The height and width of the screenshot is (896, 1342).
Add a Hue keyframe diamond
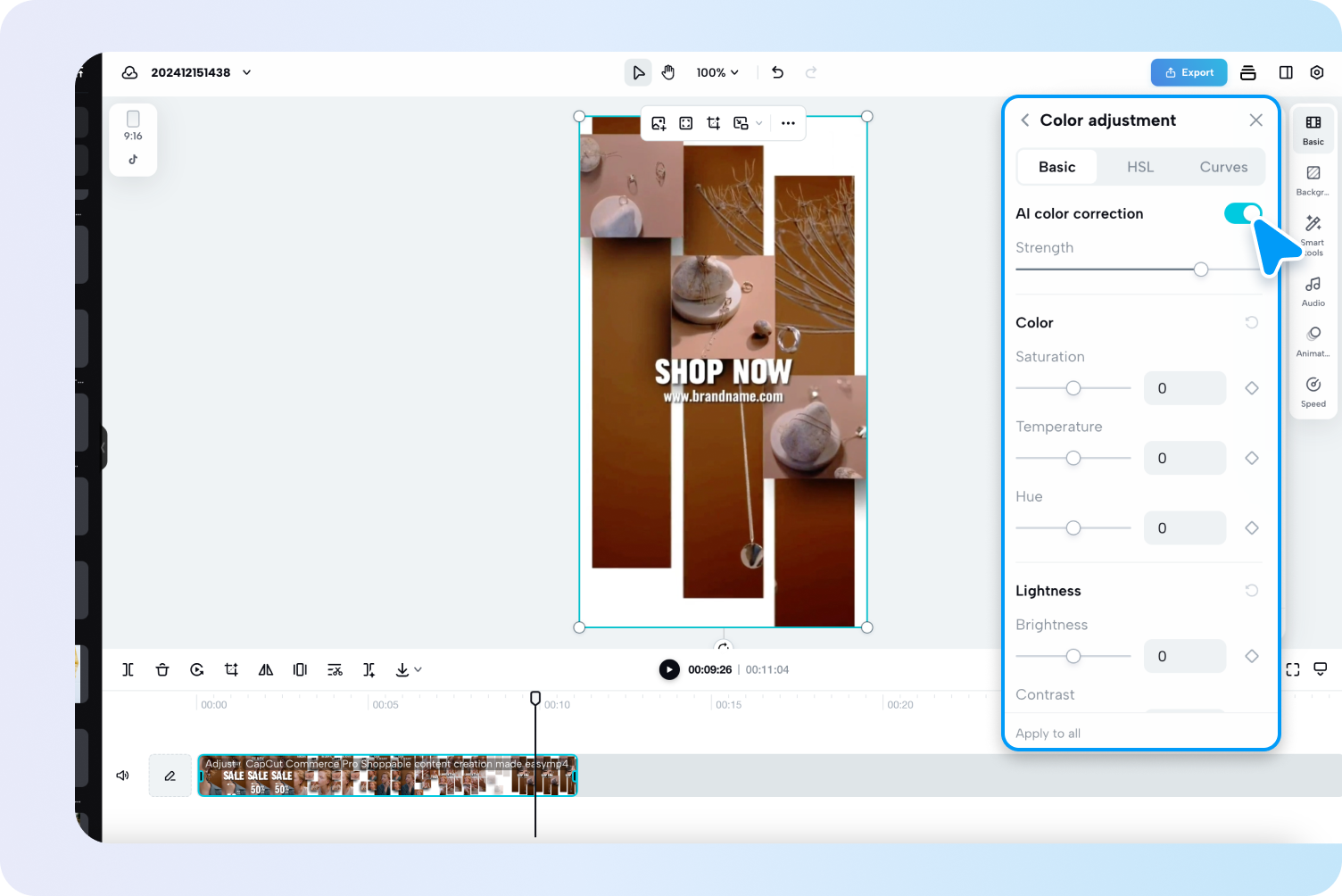(x=1251, y=527)
